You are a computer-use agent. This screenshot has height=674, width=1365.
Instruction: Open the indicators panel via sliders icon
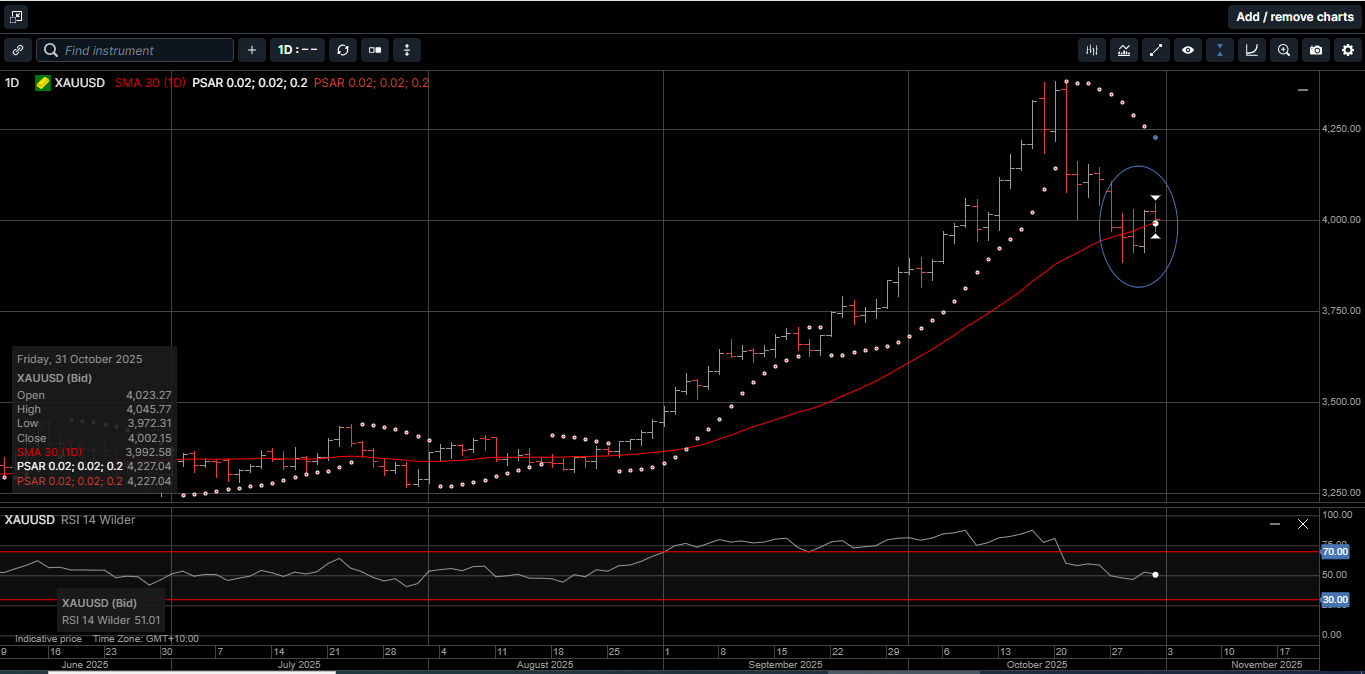click(1091, 50)
